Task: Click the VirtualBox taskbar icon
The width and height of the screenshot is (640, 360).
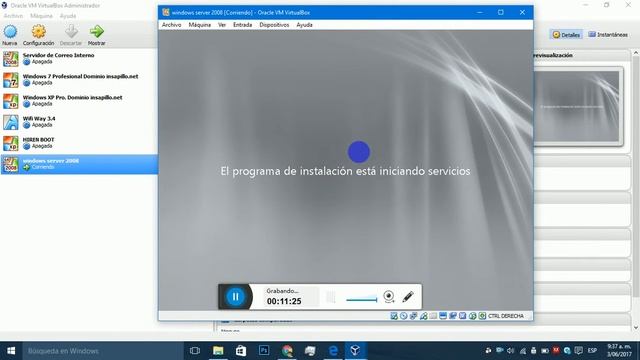Action: [355, 351]
